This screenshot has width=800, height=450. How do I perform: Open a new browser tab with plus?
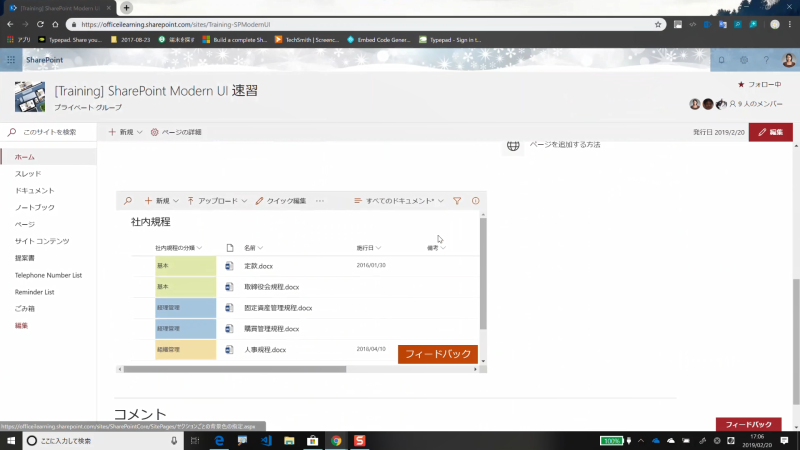click(x=127, y=8)
